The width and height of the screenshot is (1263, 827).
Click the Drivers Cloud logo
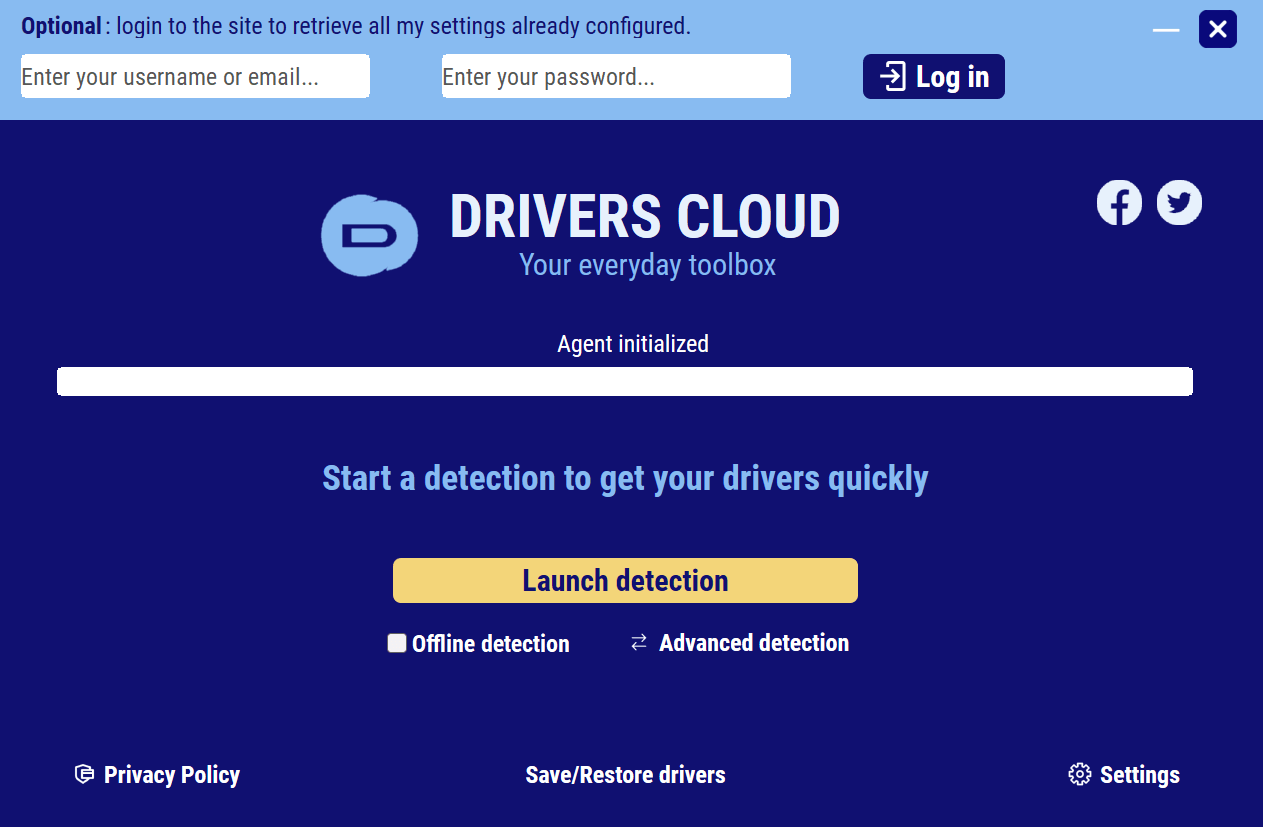coord(369,235)
